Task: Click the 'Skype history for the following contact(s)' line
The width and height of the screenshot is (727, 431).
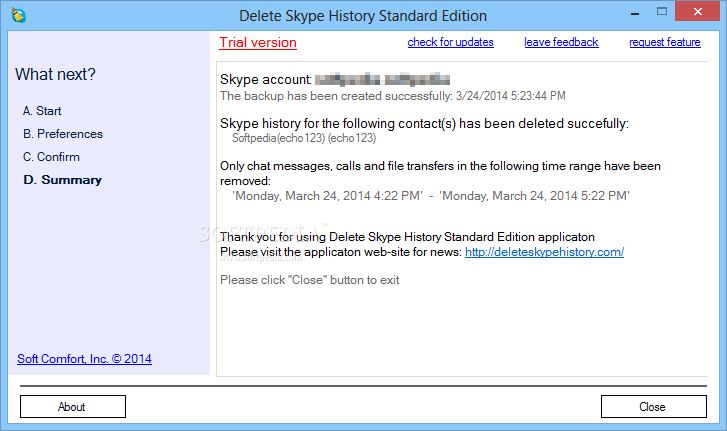Action: tap(424, 124)
